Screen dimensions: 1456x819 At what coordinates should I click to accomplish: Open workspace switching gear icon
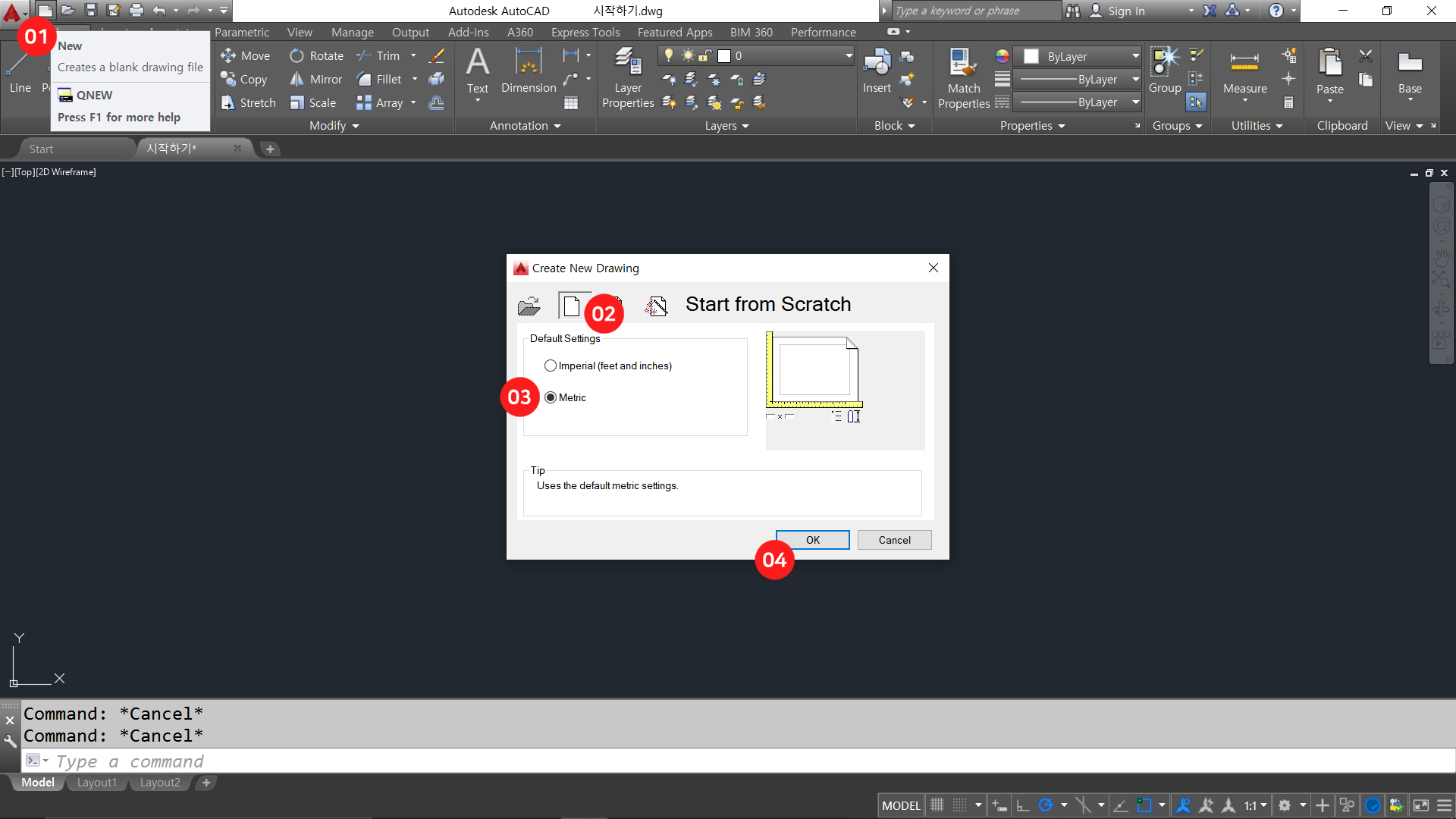[x=1285, y=805]
